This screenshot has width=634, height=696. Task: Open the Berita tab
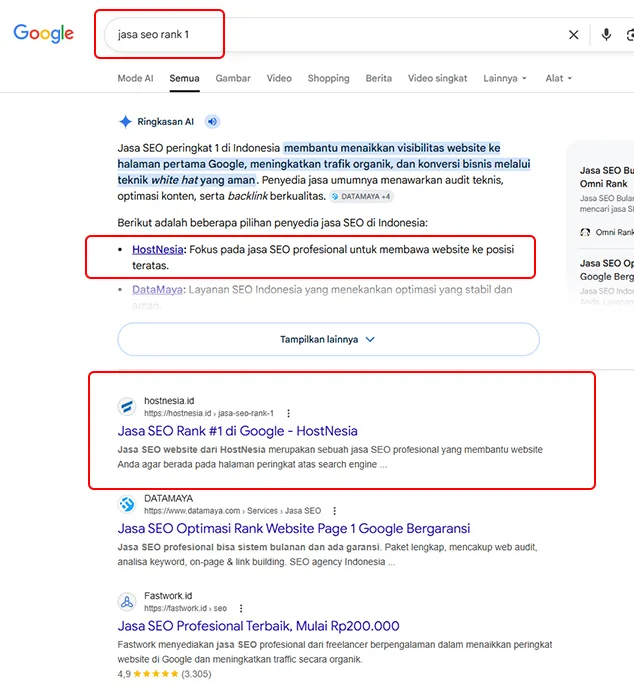click(379, 78)
